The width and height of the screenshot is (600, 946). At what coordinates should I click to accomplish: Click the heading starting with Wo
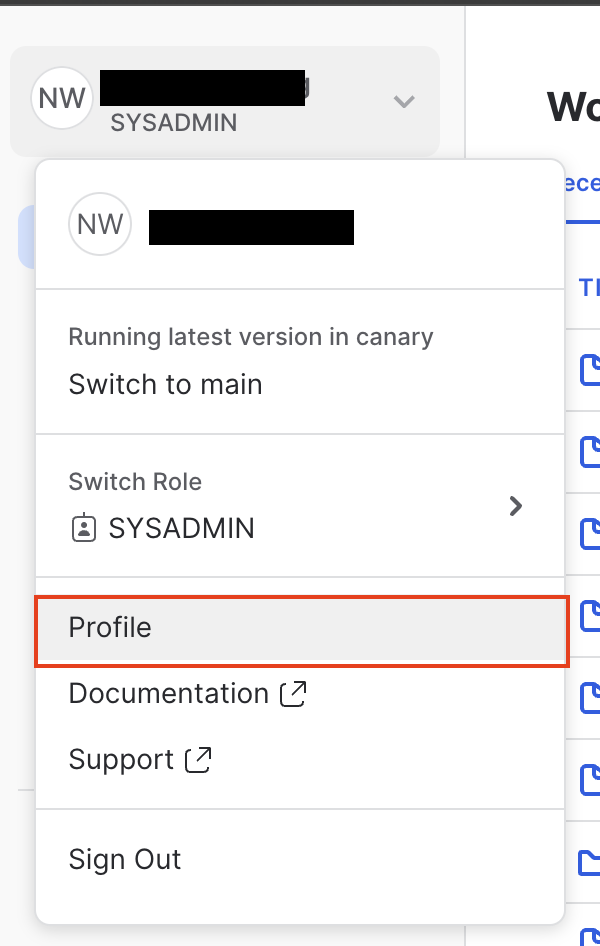pos(574,103)
